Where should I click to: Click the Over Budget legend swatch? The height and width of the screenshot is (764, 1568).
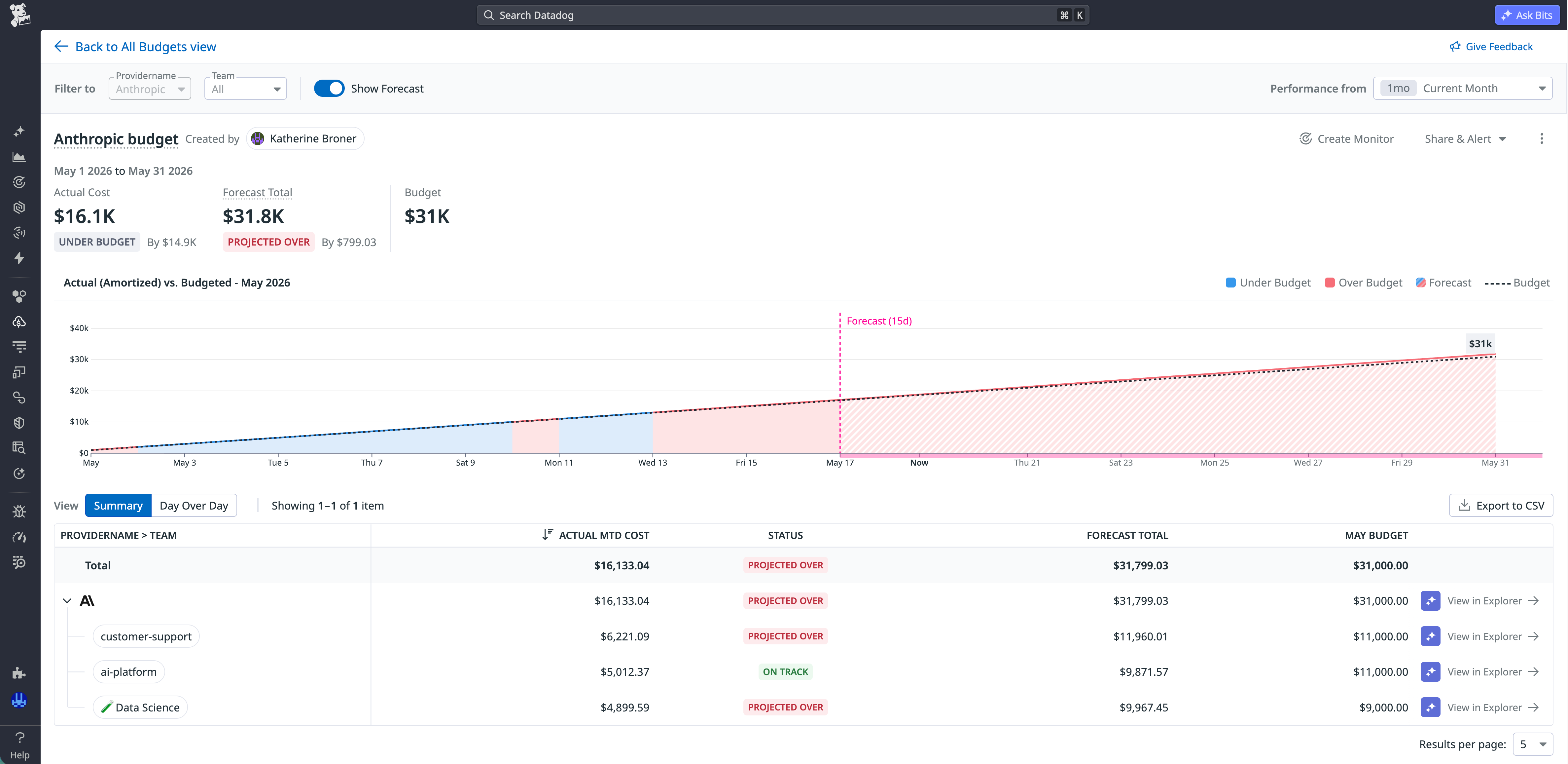coord(1330,283)
